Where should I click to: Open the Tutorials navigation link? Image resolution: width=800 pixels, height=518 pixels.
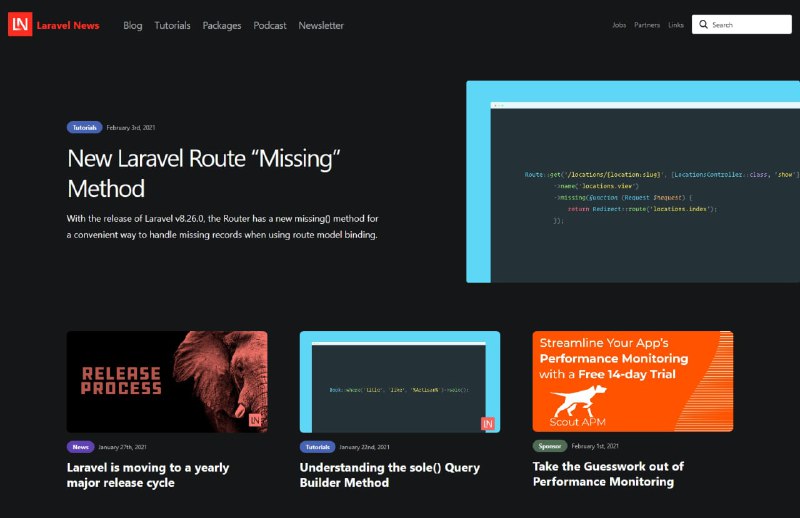(x=172, y=26)
